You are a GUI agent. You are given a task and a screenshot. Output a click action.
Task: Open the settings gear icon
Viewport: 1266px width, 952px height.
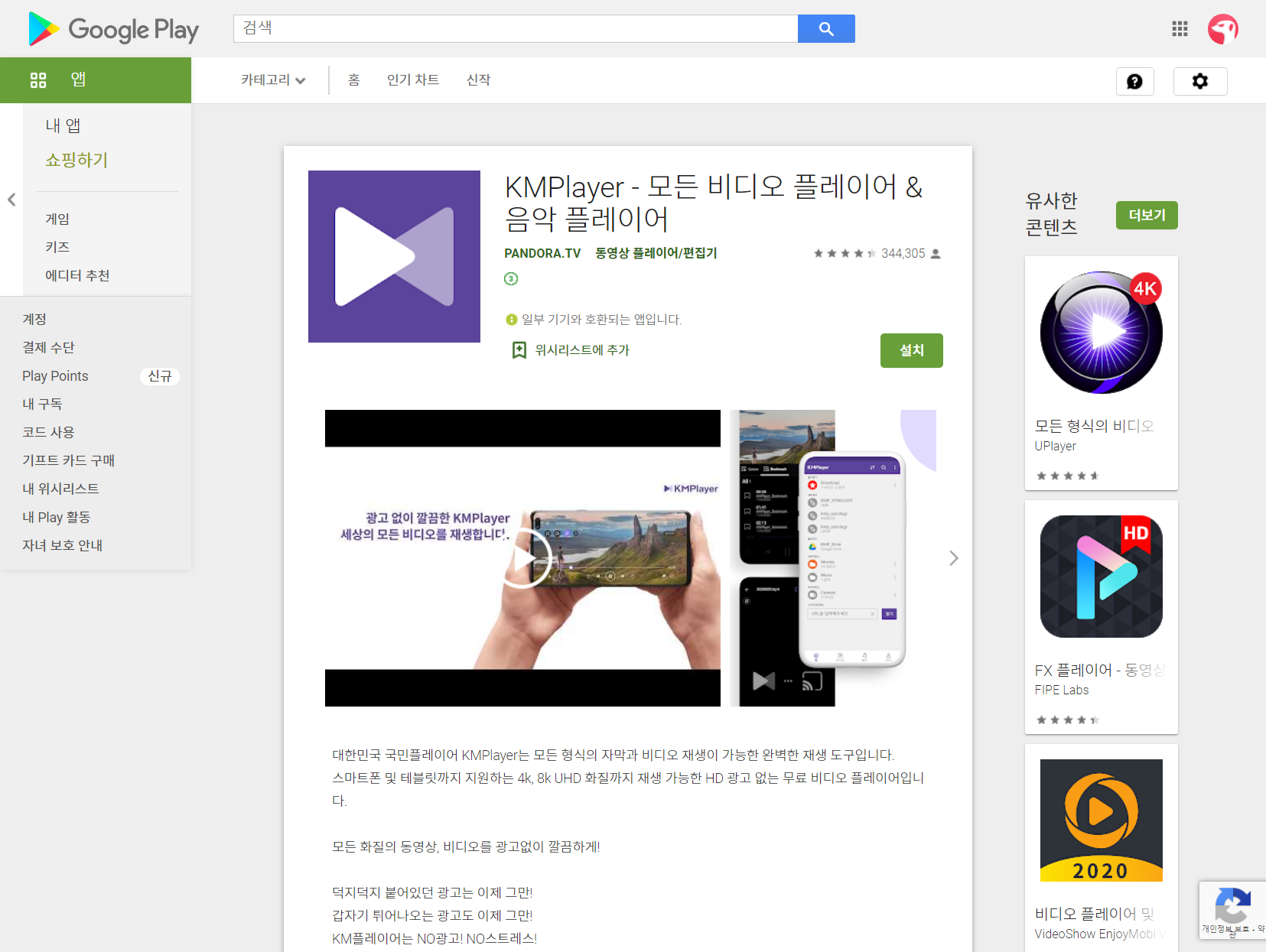(1200, 81)
